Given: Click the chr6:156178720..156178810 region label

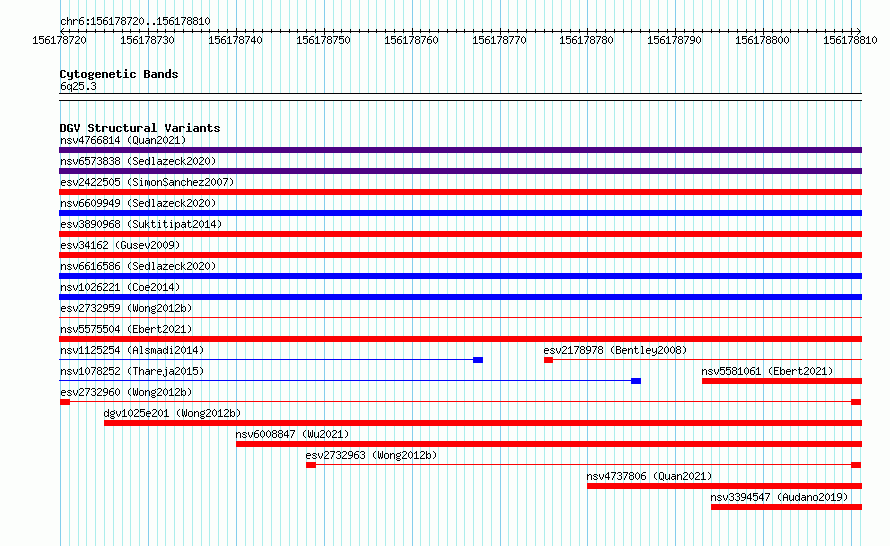Looking at the screenshot, I should [x=135, y=21].
